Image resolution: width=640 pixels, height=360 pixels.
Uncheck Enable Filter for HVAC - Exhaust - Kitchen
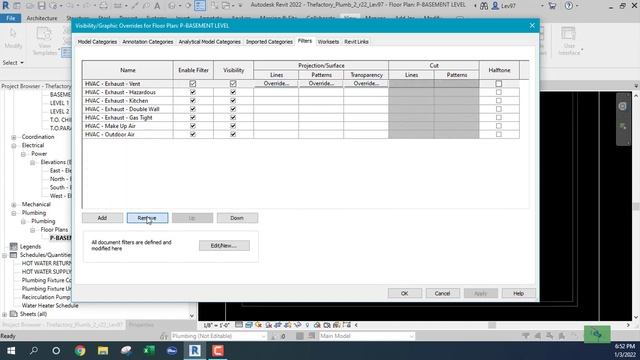[193, 101]
